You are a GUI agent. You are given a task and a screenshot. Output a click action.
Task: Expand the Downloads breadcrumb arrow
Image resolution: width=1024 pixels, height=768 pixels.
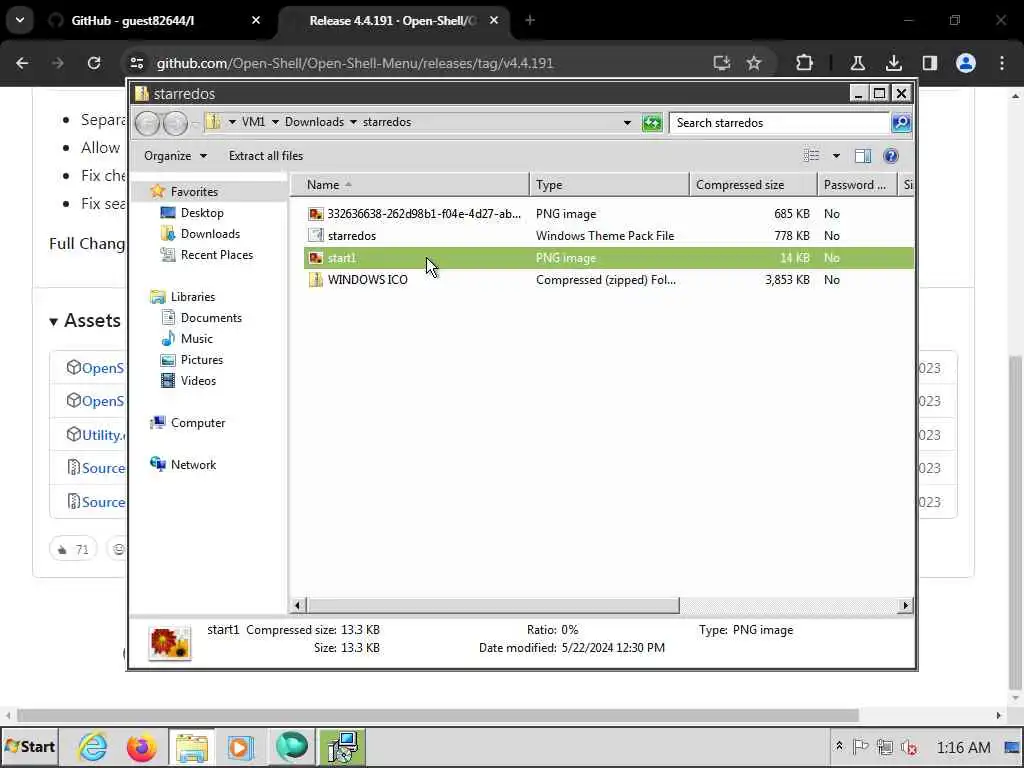click(353, 122)
